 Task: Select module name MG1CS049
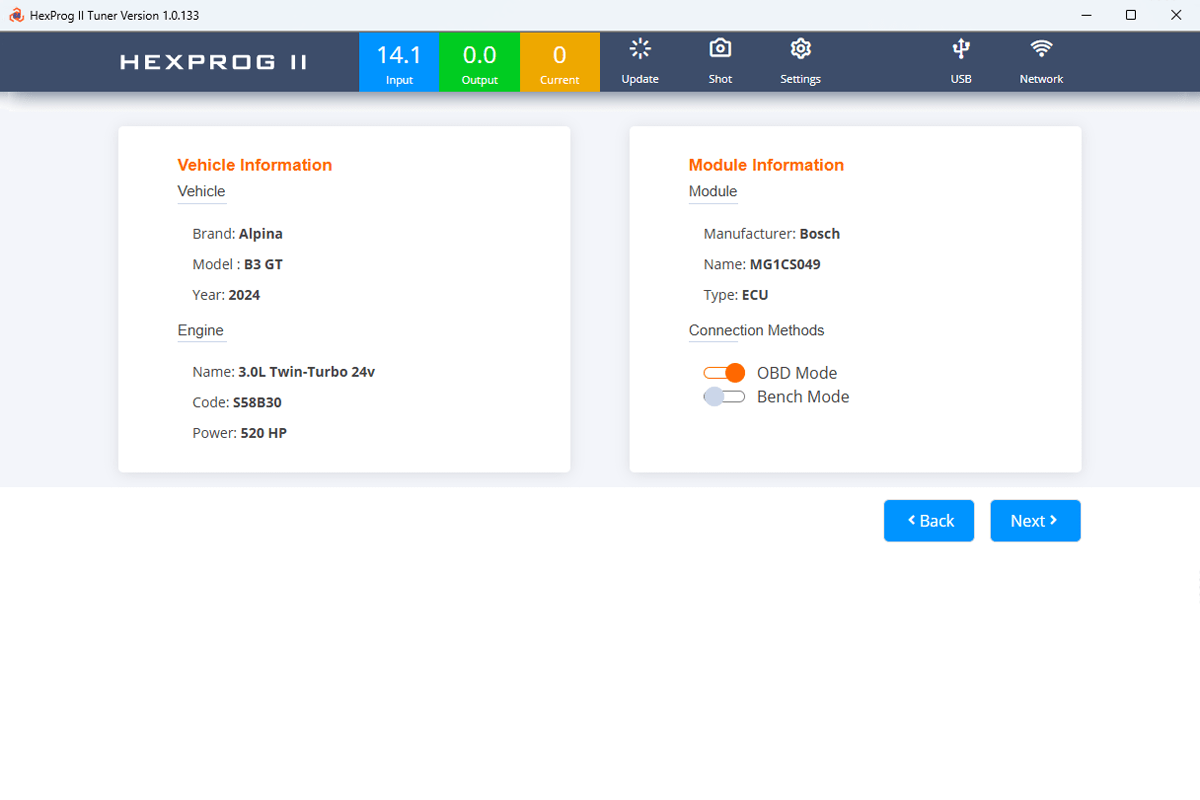(785, 265)
